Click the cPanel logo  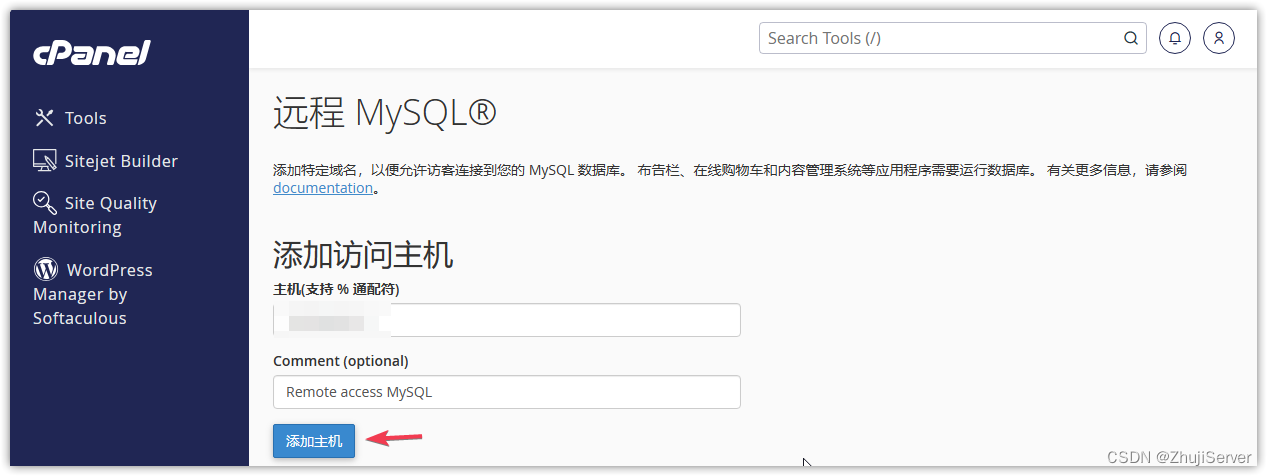91,53
